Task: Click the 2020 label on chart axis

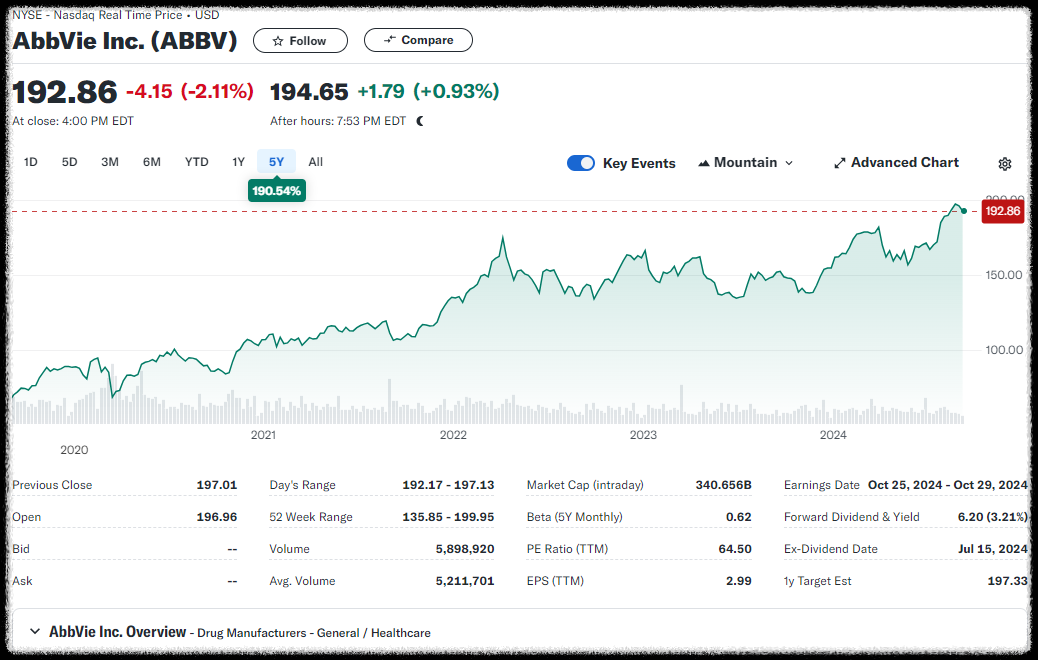Action: 74,450
